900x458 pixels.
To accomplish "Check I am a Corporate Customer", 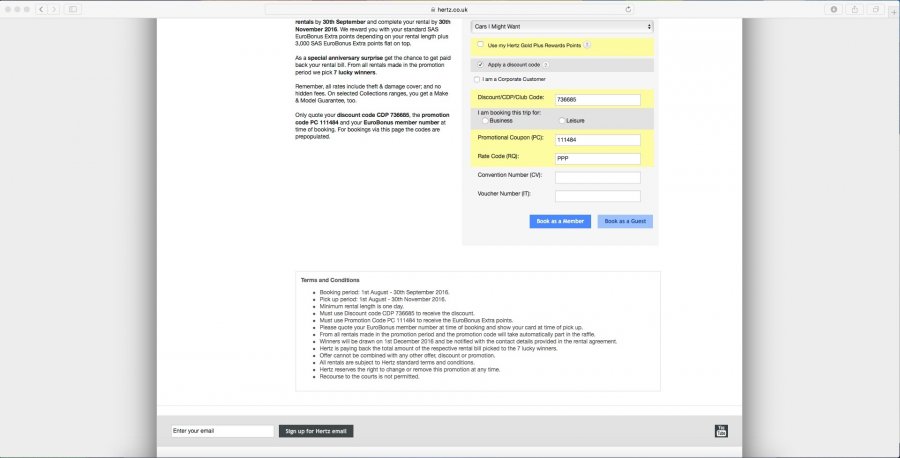I will 477,79.
